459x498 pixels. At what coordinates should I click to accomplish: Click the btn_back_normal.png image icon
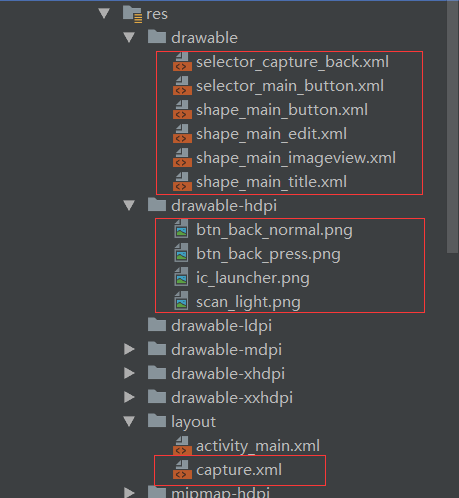pyautogui.click(x=181, y=230)
